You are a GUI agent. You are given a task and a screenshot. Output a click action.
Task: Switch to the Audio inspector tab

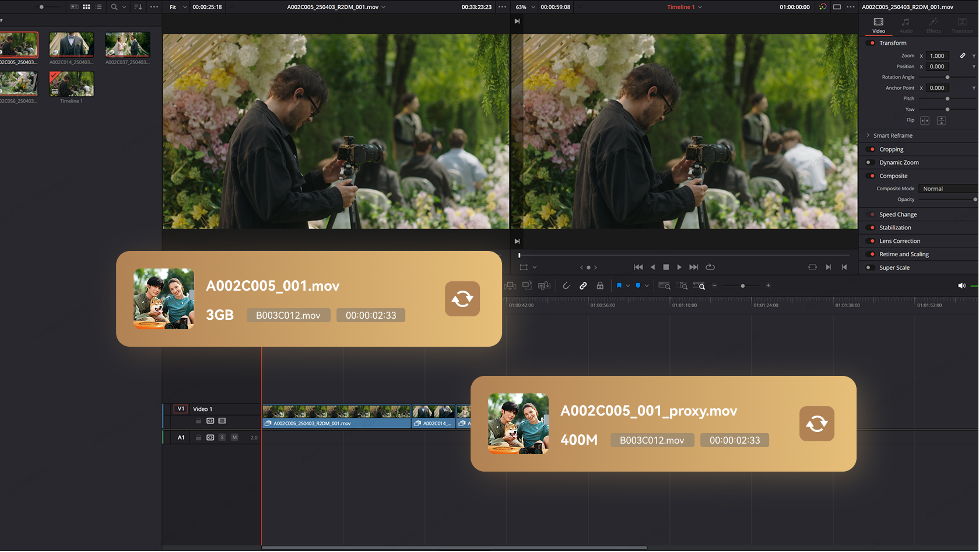tap(905, 25)
